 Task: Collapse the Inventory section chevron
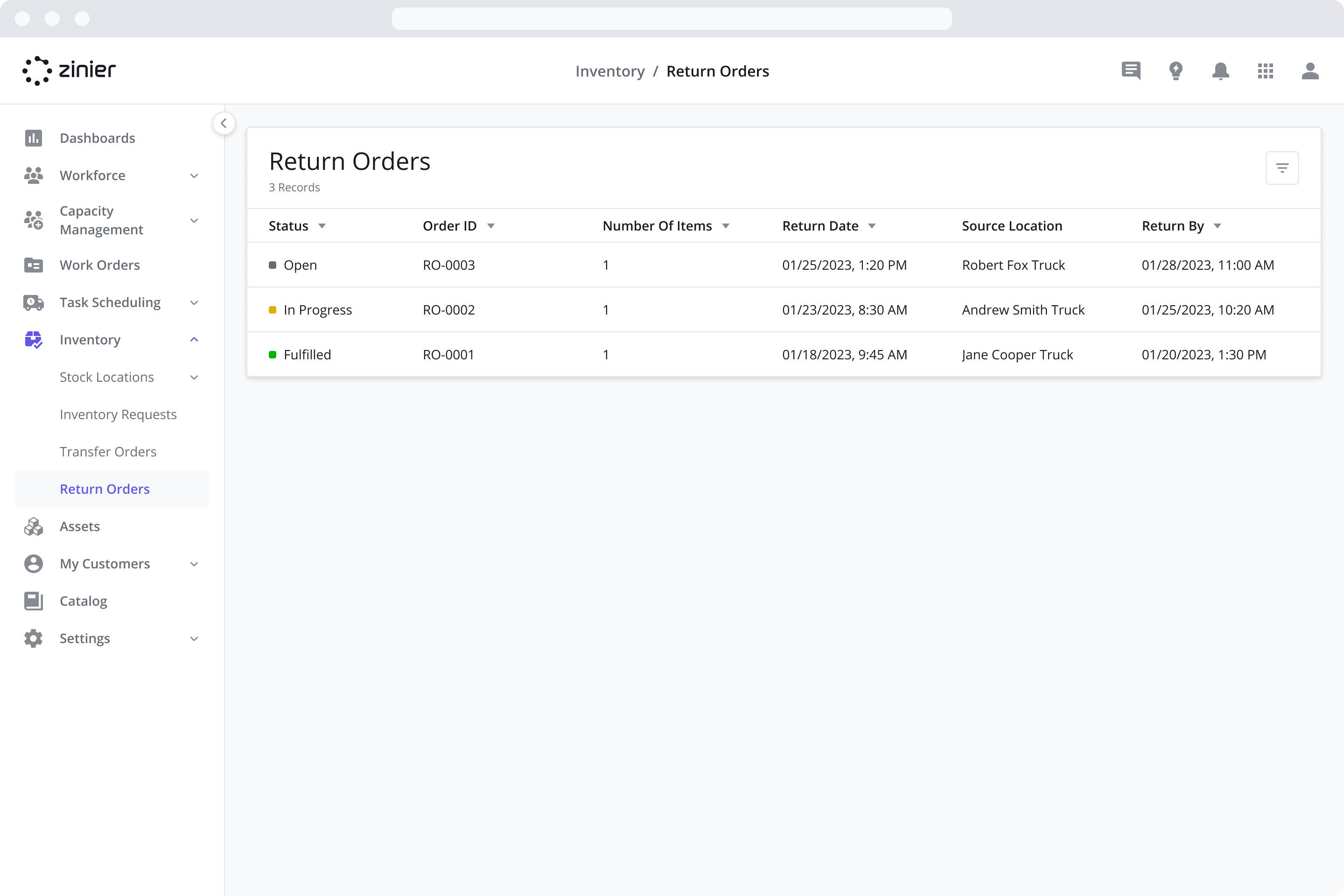point(194,339)
